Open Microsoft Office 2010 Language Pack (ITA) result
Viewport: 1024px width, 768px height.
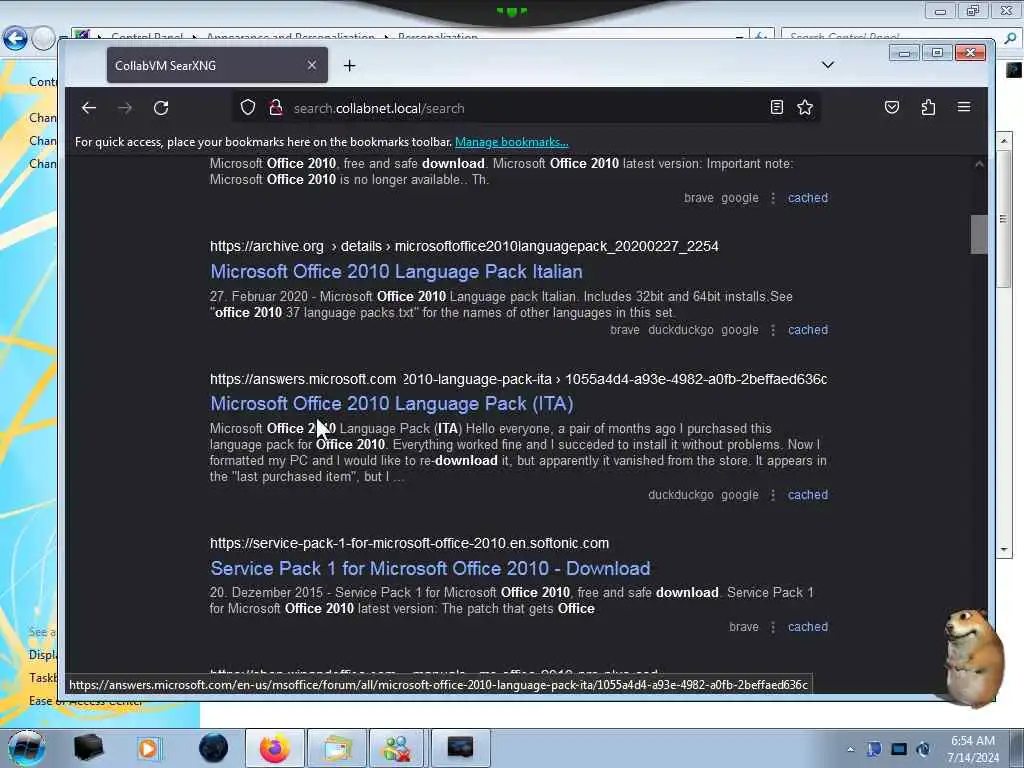point(392,404)
